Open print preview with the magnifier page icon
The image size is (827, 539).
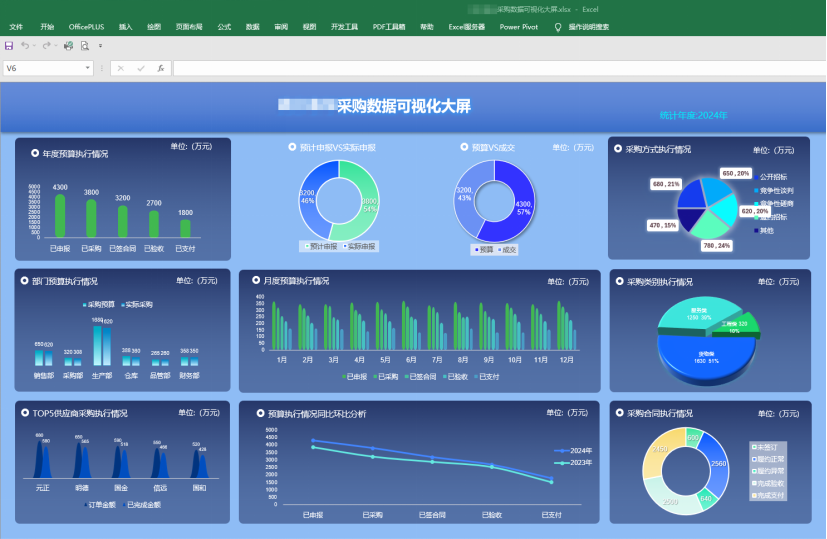pyautogui.click(x=84, y=46)
